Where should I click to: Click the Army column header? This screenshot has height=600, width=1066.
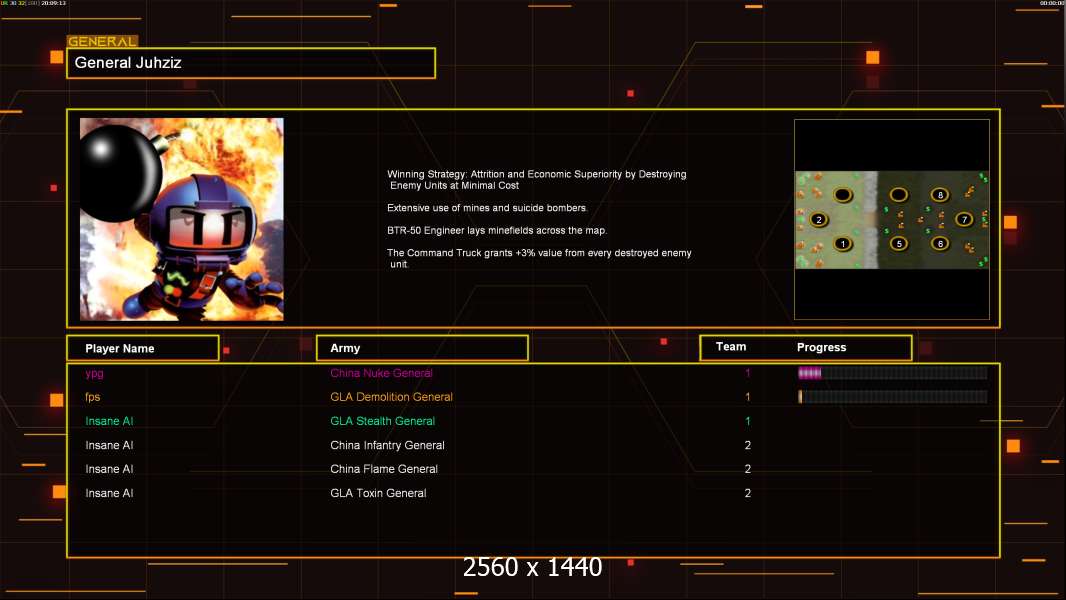[x=422, y=348]
